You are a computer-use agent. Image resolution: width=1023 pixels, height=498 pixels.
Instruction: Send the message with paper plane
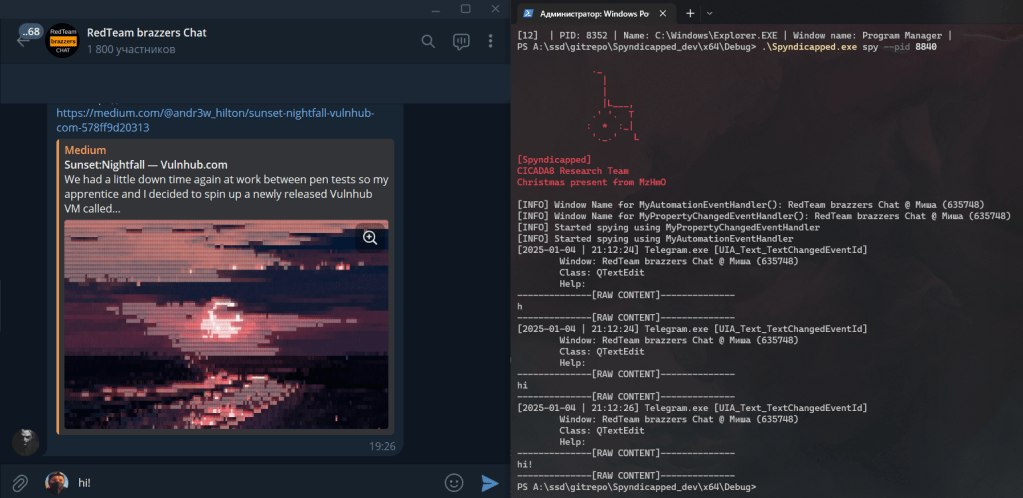click(489, 482)
